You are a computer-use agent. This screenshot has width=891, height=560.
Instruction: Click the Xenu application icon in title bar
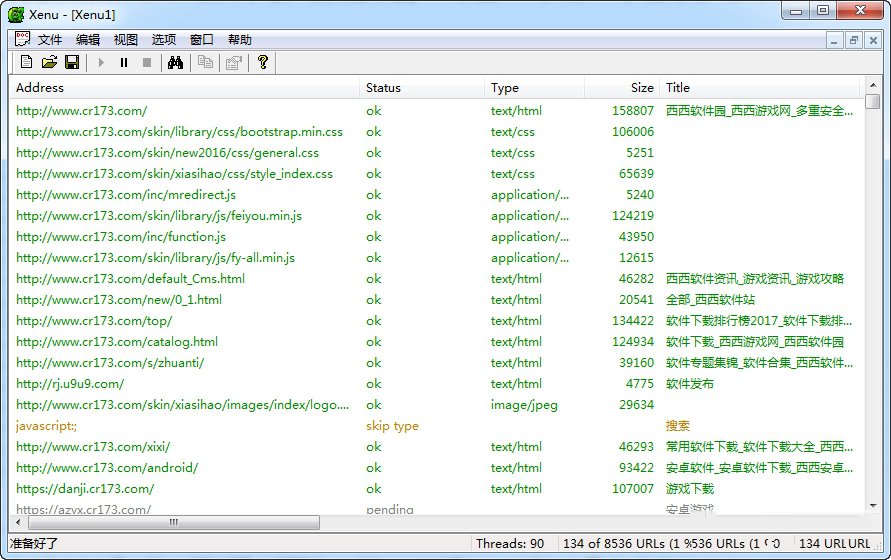16,14
